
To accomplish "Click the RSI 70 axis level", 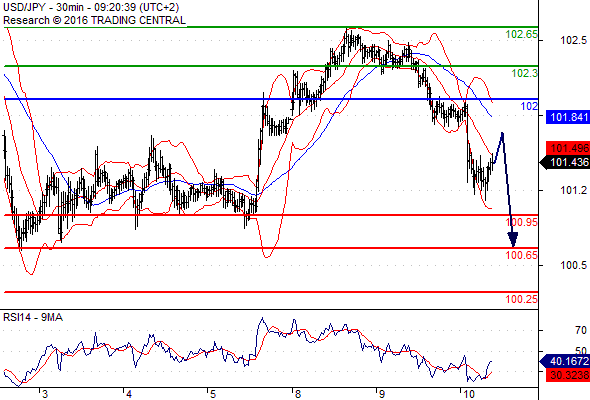I will tap(581, 330).
